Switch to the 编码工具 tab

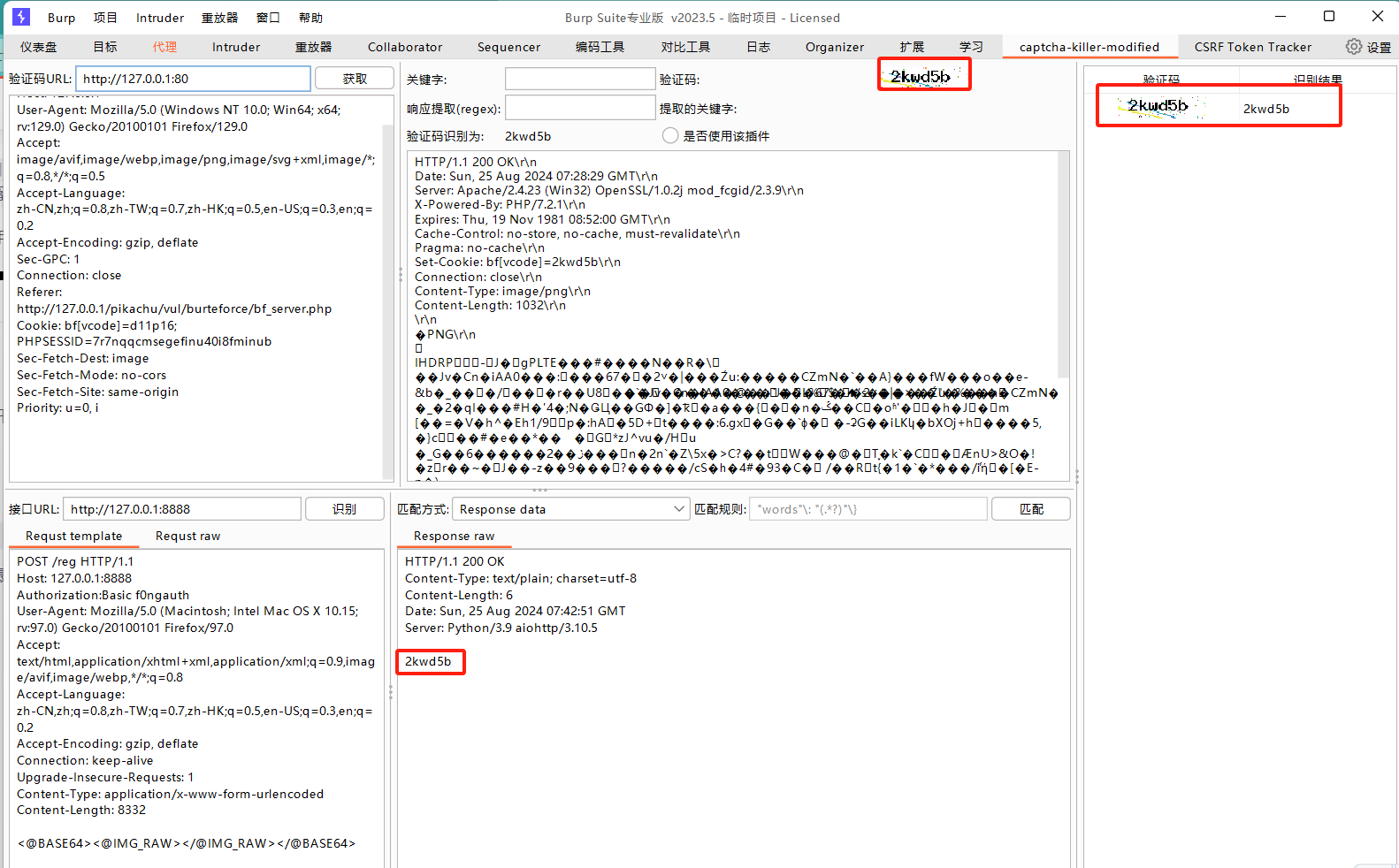600,47
